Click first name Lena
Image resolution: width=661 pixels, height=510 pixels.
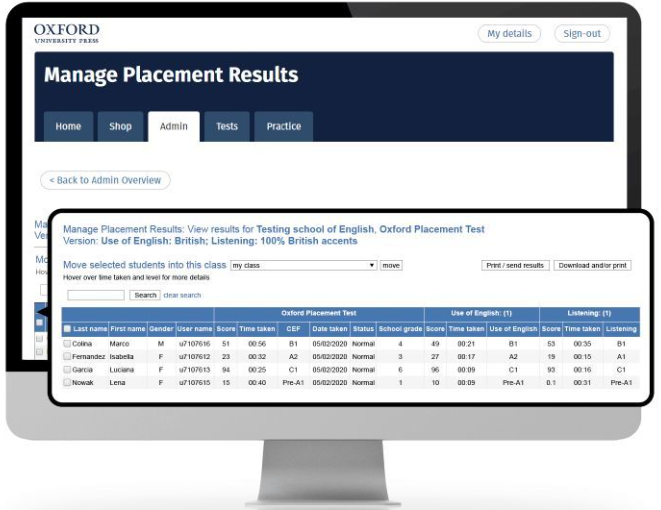point(117,383)
